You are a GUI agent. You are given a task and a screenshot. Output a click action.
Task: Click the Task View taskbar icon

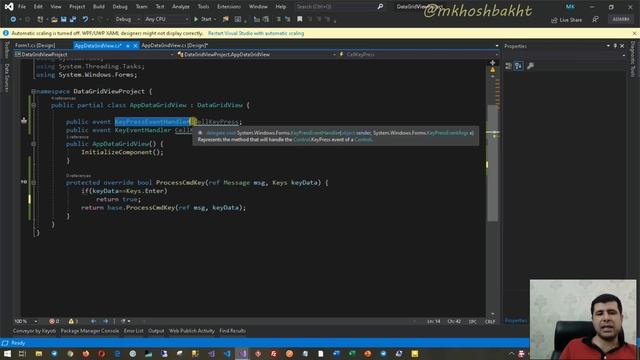(x=22, y=353)
